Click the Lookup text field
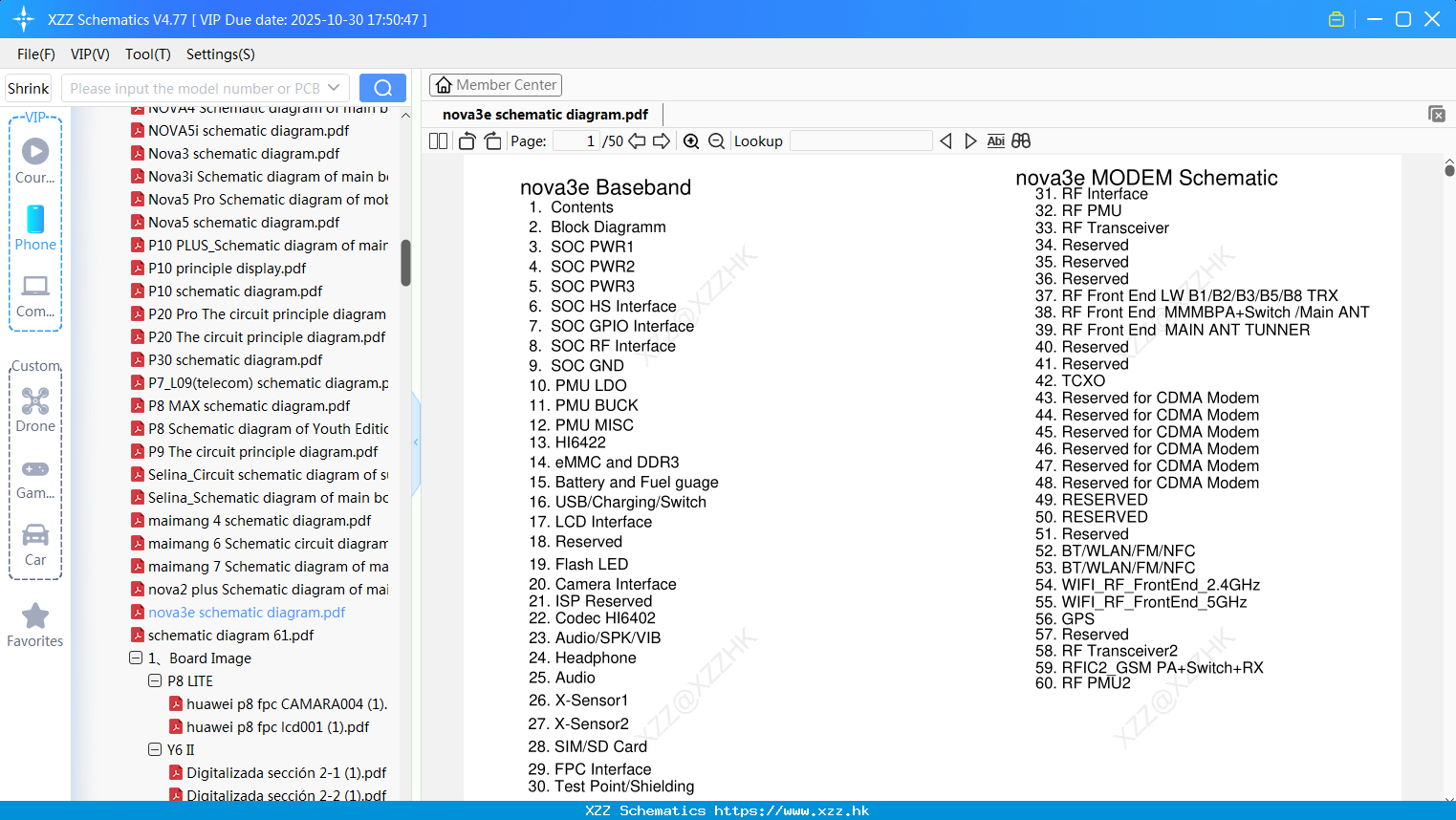1456x820 pixels. tap(860, 141)
